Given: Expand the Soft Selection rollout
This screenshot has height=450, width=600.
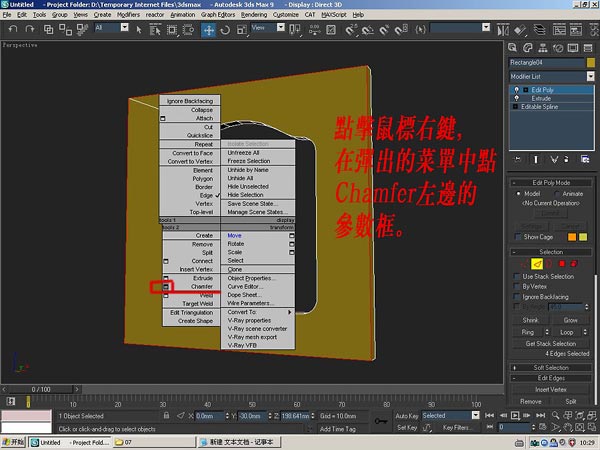Looking at the screenshot, I should [x=552, y=368].
